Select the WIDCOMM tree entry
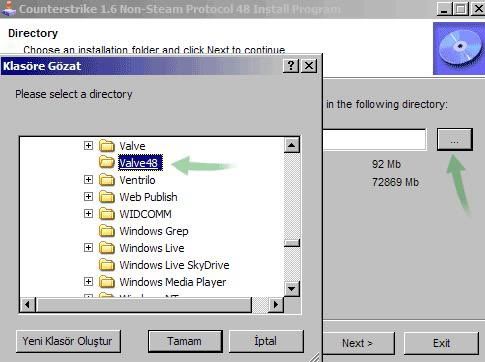 coord(146,214)
